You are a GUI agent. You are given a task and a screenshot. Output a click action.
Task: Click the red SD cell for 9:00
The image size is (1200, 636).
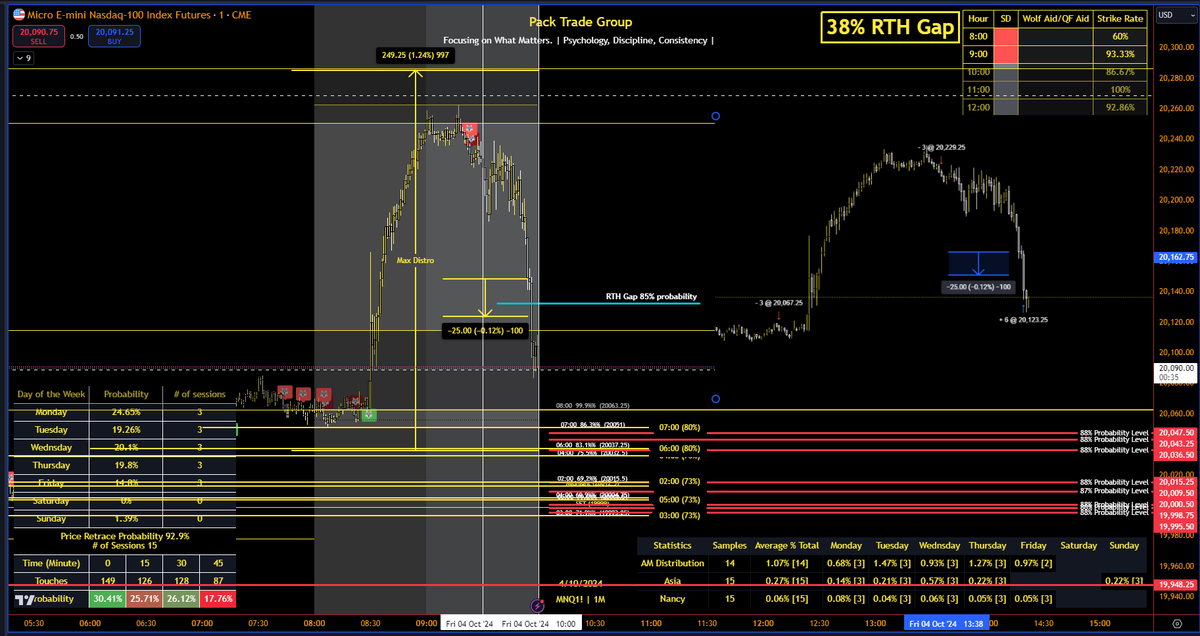point(1004,54)
